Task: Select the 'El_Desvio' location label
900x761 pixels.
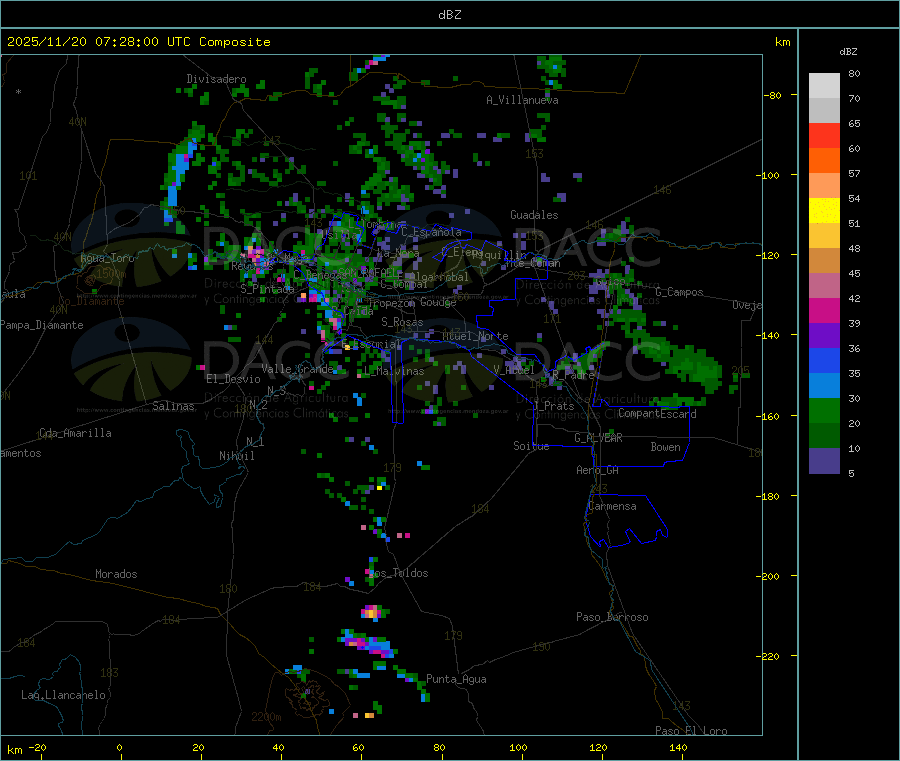Action: [x=233, y=379]
